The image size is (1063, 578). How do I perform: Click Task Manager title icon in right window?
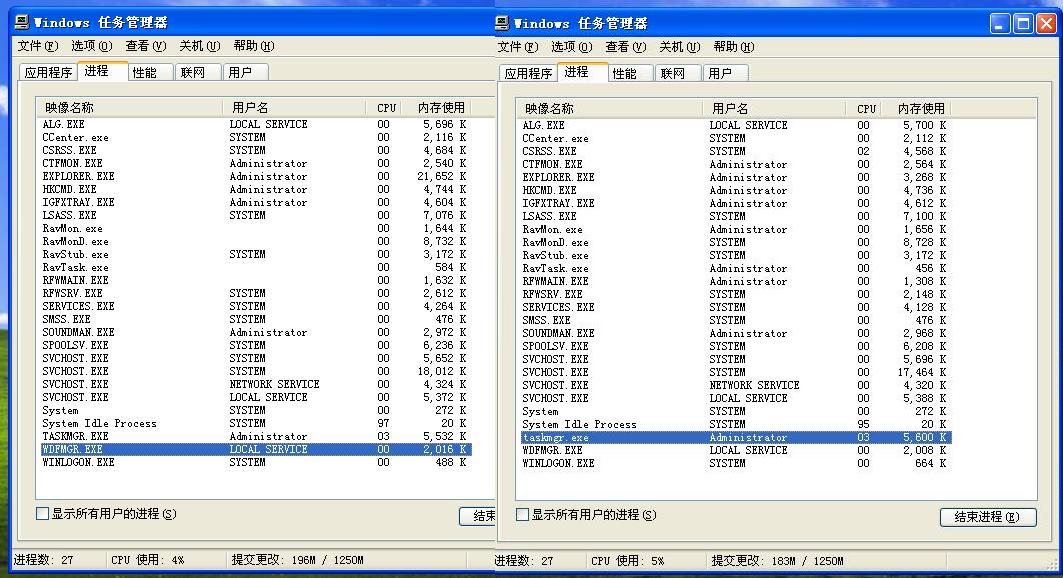pos(502,24)
